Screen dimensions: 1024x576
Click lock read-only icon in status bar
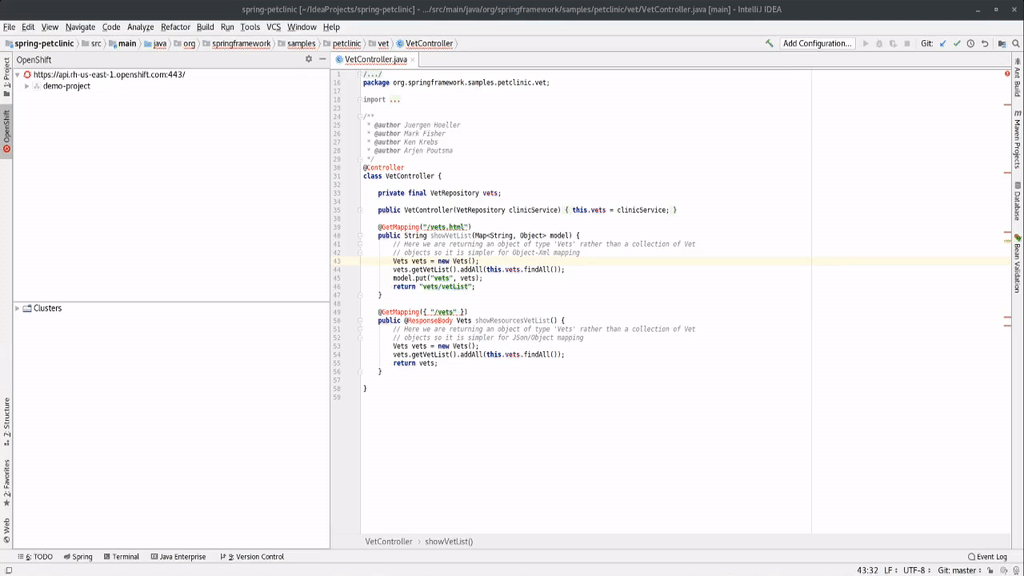[x=991, y=570]
